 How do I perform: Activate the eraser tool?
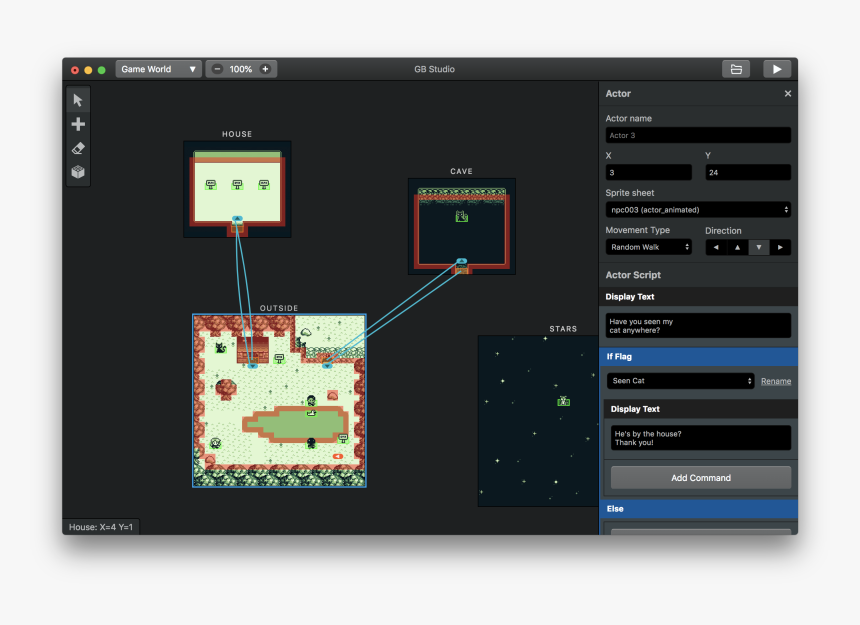tap(78, 148)
